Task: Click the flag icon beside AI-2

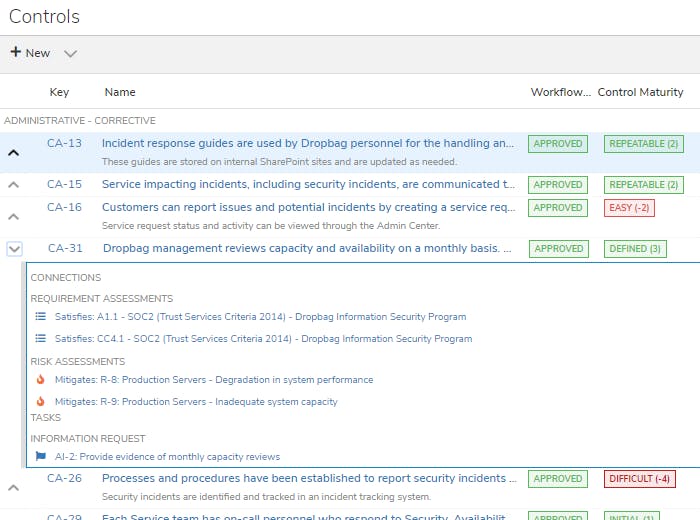Action: coord(41,457)
